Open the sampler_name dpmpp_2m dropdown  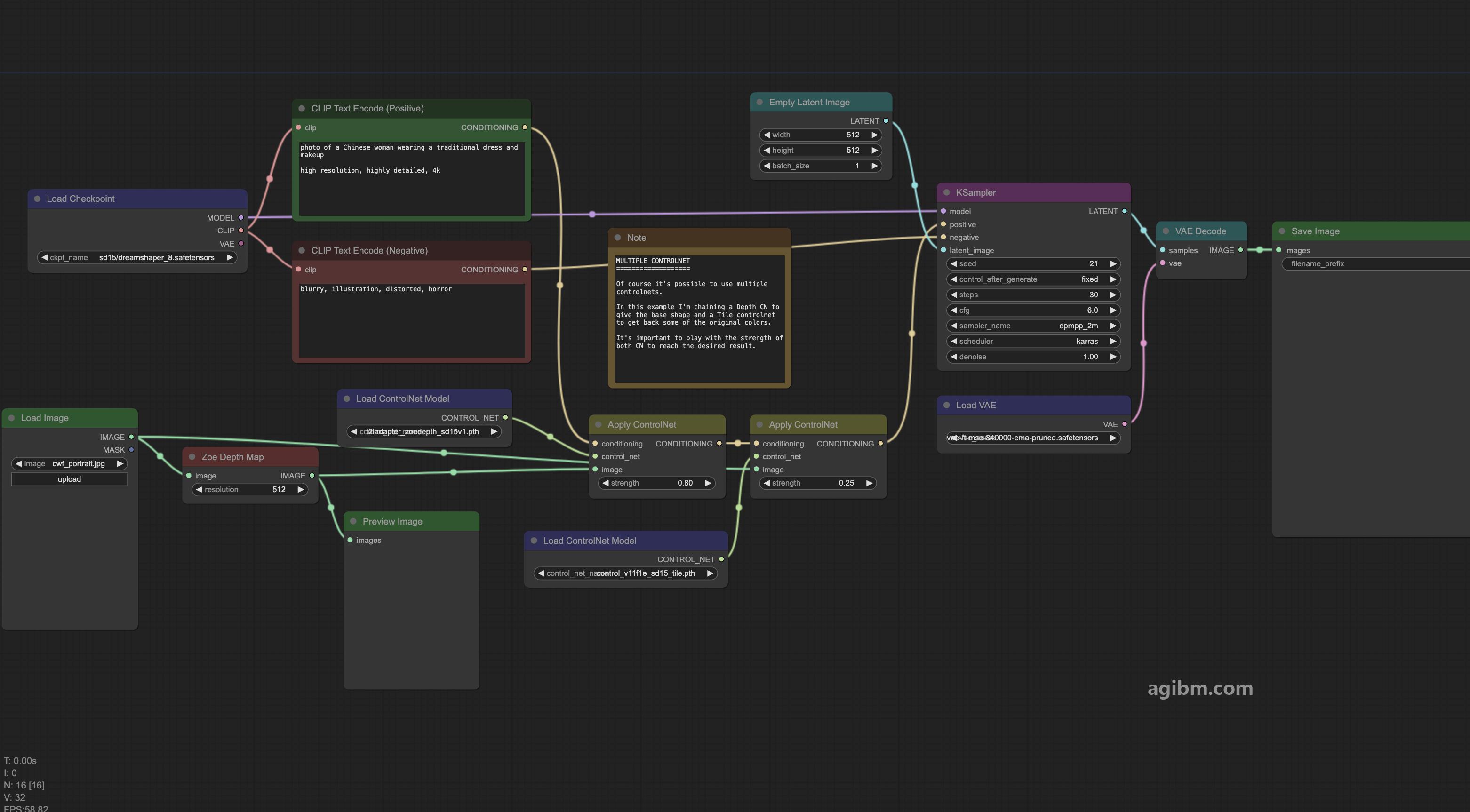coord(1033,326)
